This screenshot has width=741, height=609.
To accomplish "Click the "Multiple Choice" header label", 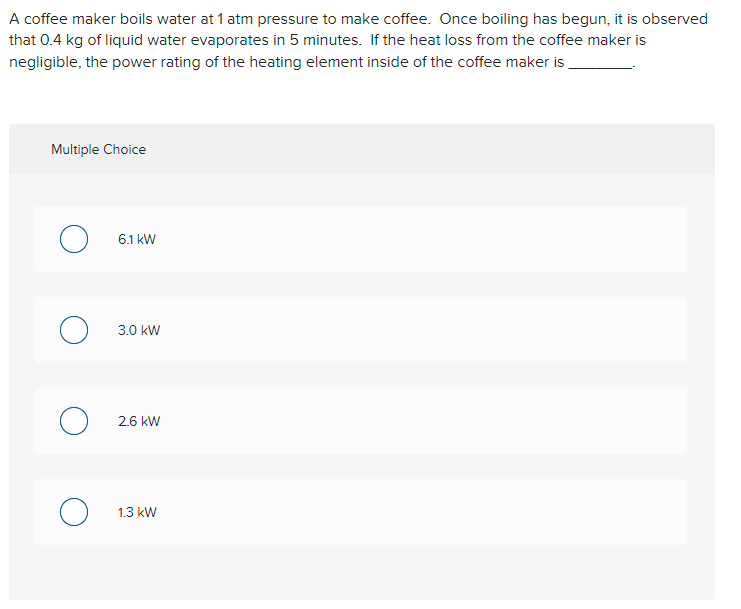I will (99, 149).
